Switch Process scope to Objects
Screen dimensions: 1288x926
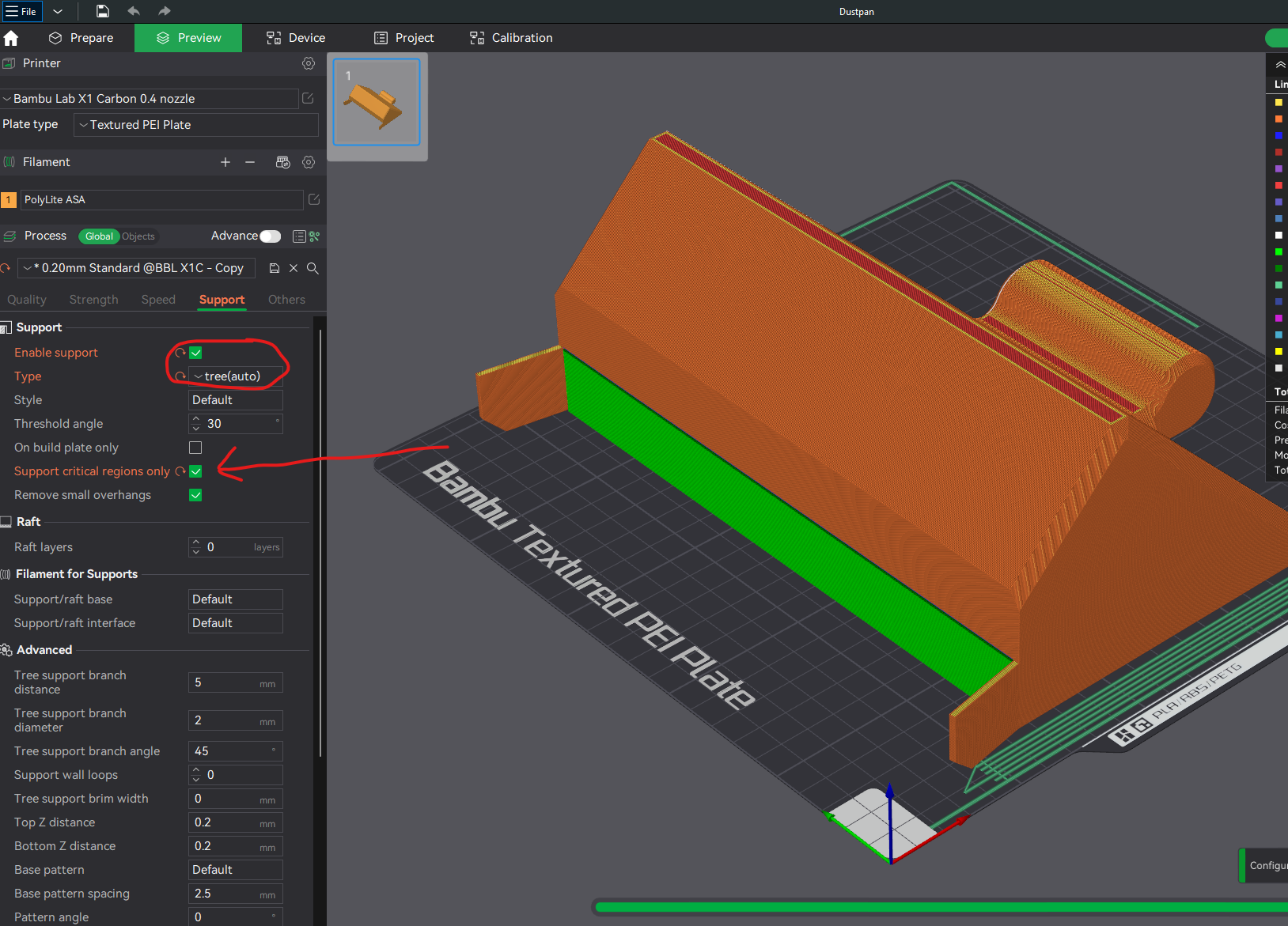138,236
